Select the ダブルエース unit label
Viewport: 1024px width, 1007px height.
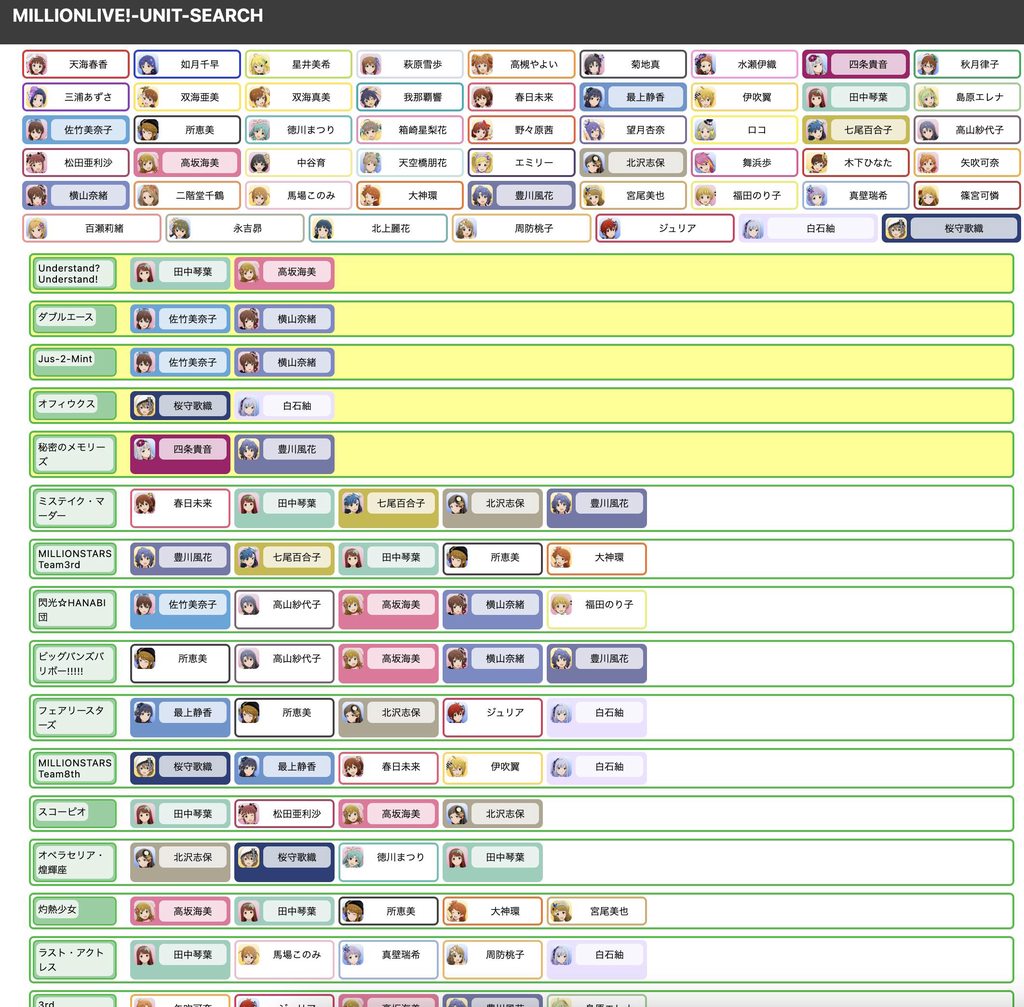click(x=74, y=319)
